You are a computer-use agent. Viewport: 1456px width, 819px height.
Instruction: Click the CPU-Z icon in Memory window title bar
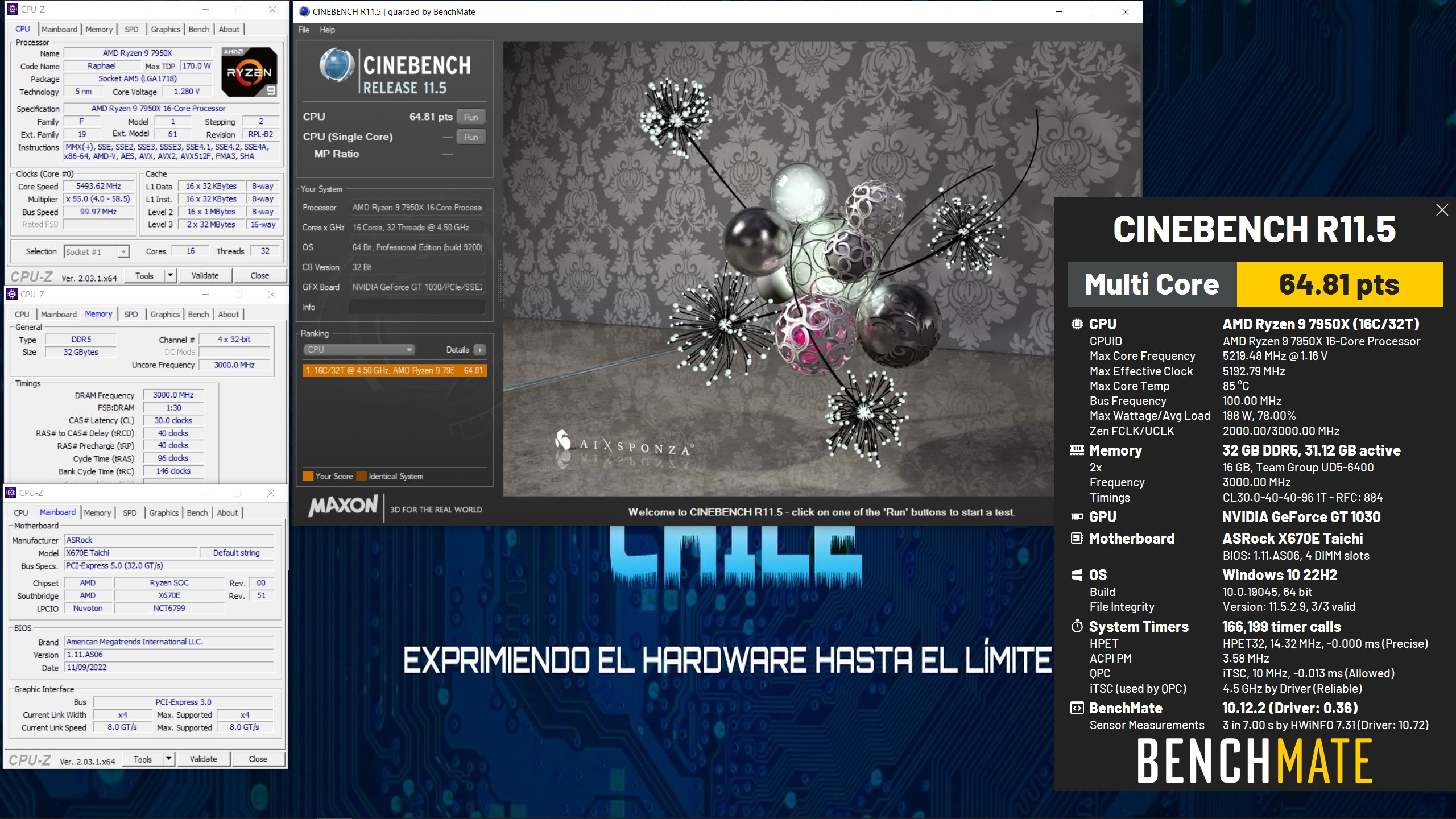(x=12, y=294)
